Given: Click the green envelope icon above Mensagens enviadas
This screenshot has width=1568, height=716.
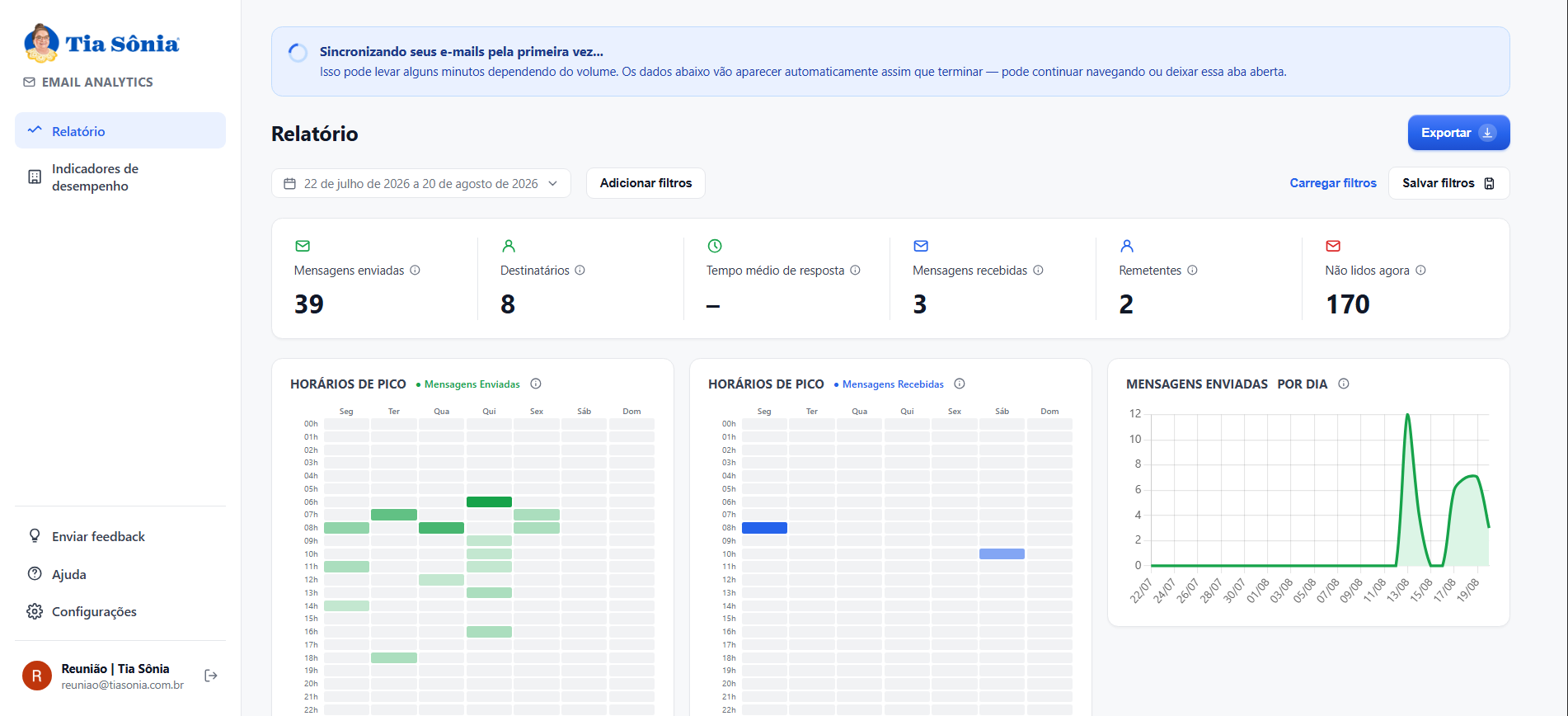Looking at the screenshot, I should click(x=303, y=246).
